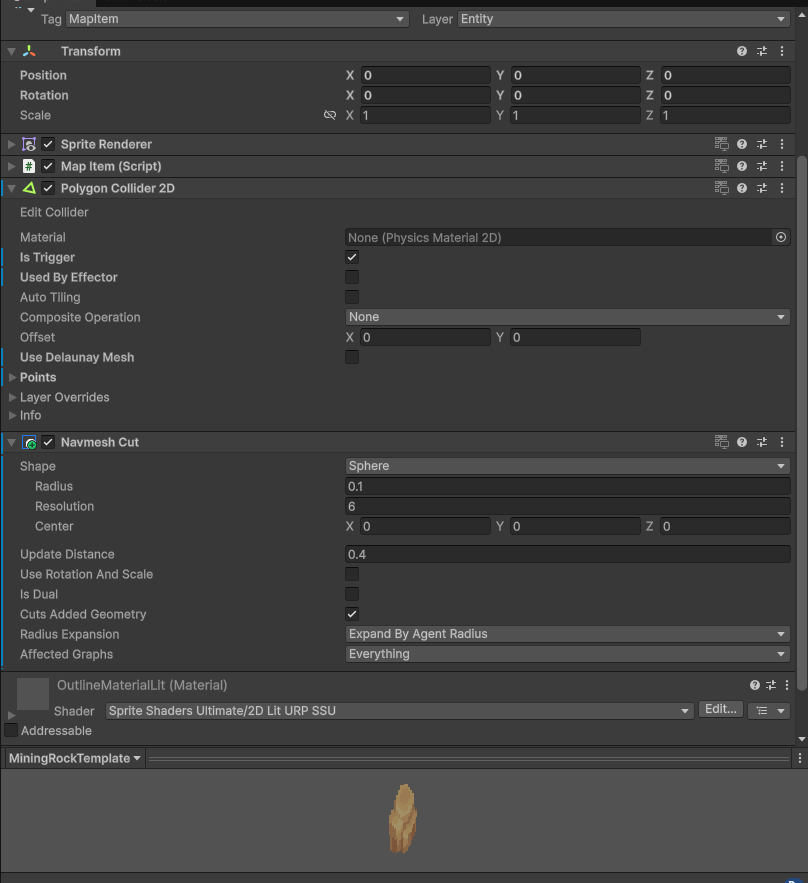The height and width of the screenshot is (883, 808).
Task: Open Transform component help reference icon
Action: click(x=742, y=51)
